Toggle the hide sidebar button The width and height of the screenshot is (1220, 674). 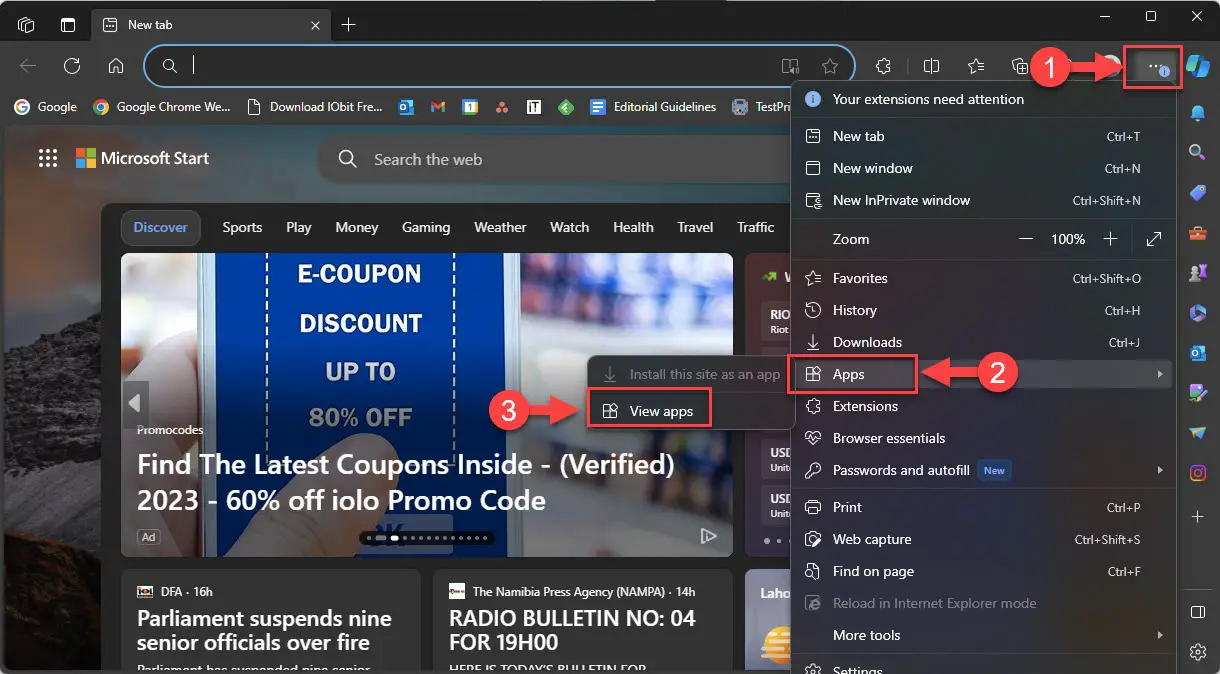point(1197,611)
